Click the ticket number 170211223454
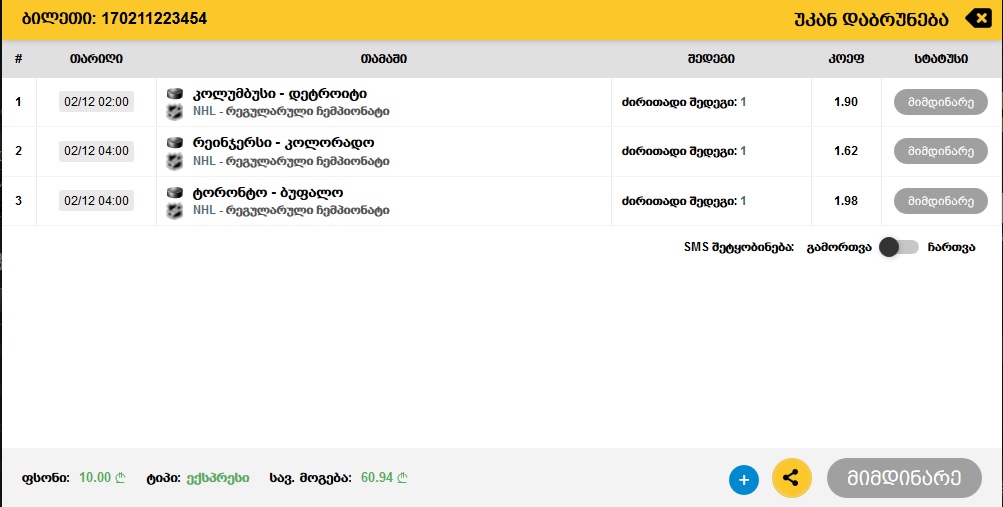Viewport: 1003px width, 507px height. pyautogui.click(x=154, y=19)
